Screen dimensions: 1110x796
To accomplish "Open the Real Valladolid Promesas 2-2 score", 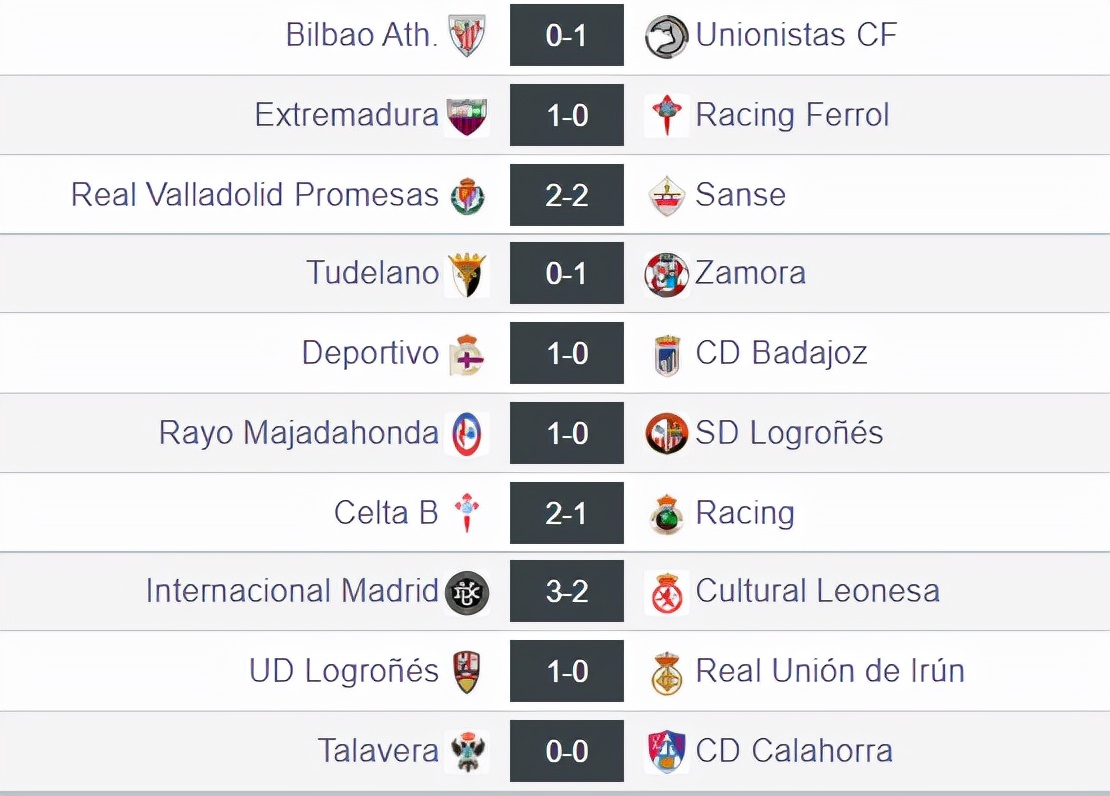I will [x=567, y=195].
